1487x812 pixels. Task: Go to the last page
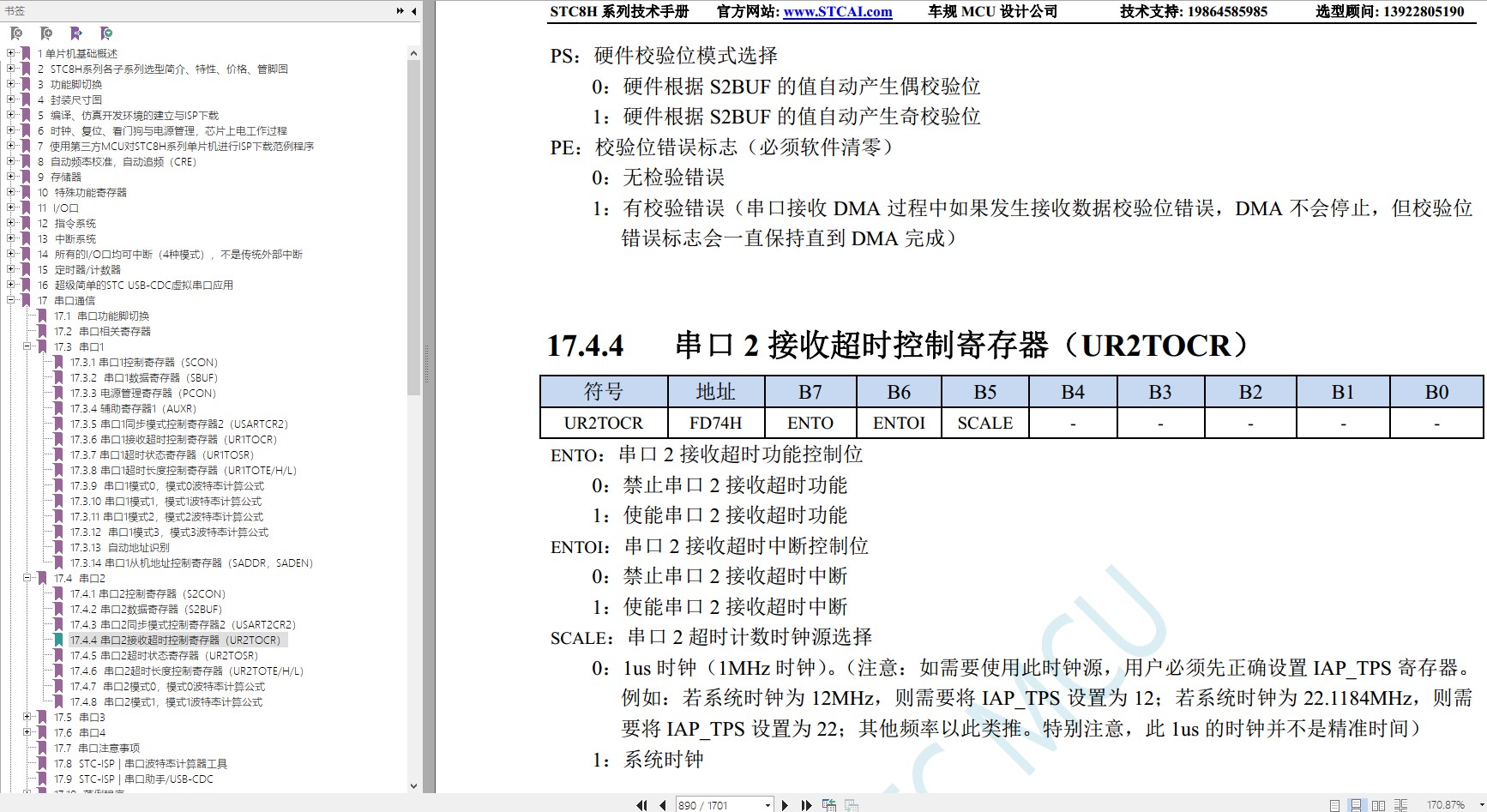806,805
